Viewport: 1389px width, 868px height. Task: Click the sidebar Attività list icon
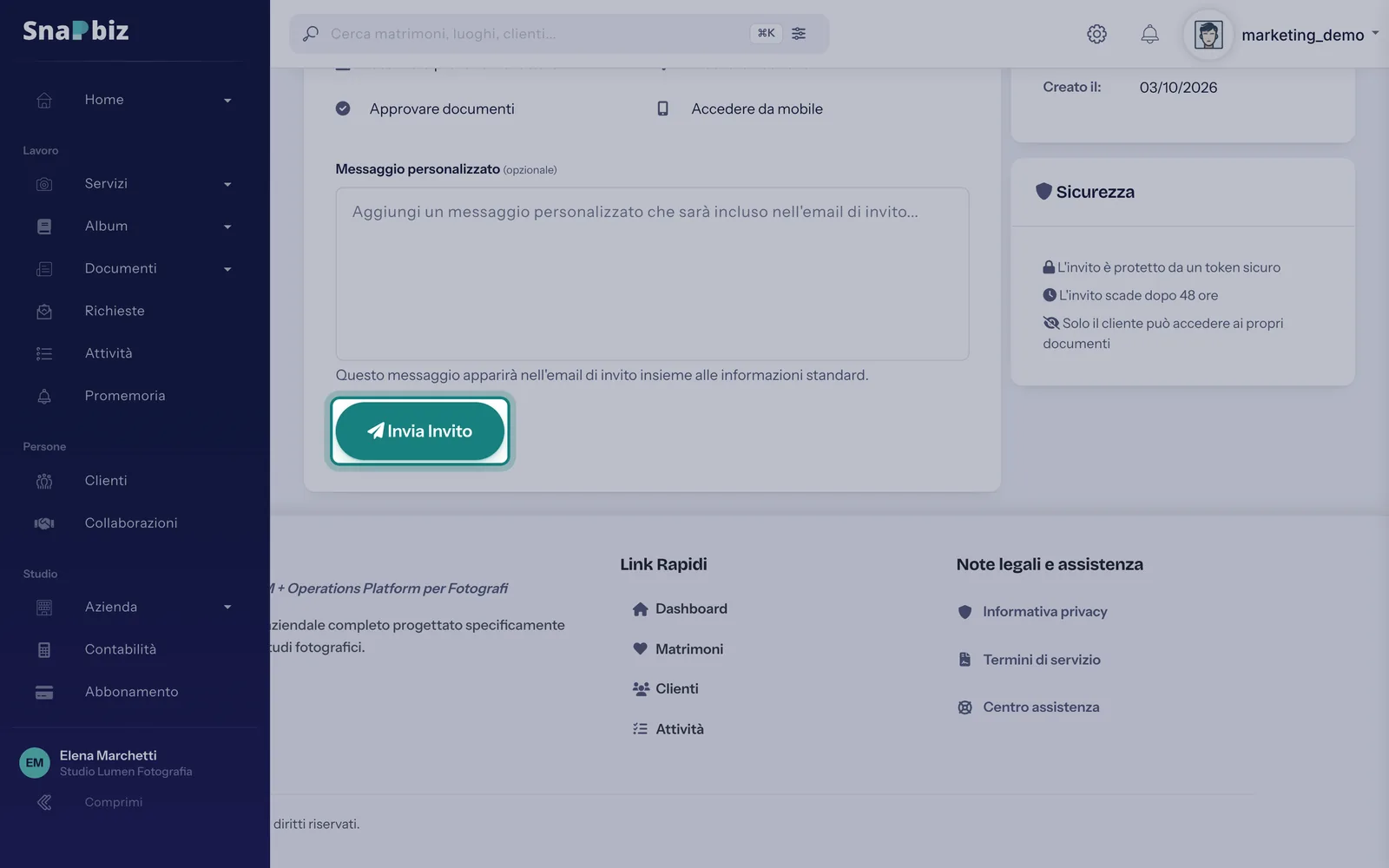pos(44,354)
